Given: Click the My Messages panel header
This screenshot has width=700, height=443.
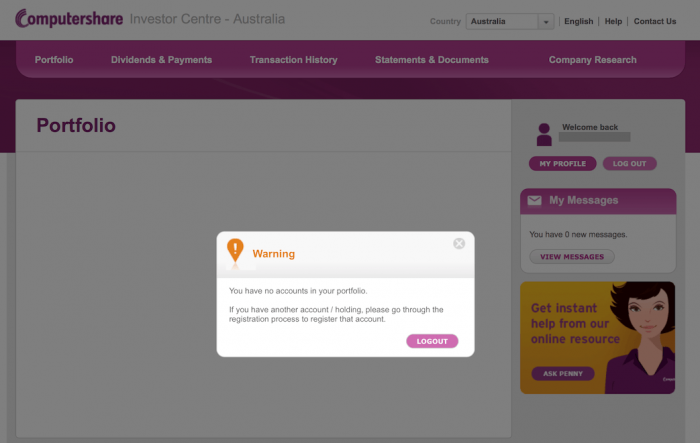Looking at the screenshot, I should pyautogui.click(x=598, y=201).
